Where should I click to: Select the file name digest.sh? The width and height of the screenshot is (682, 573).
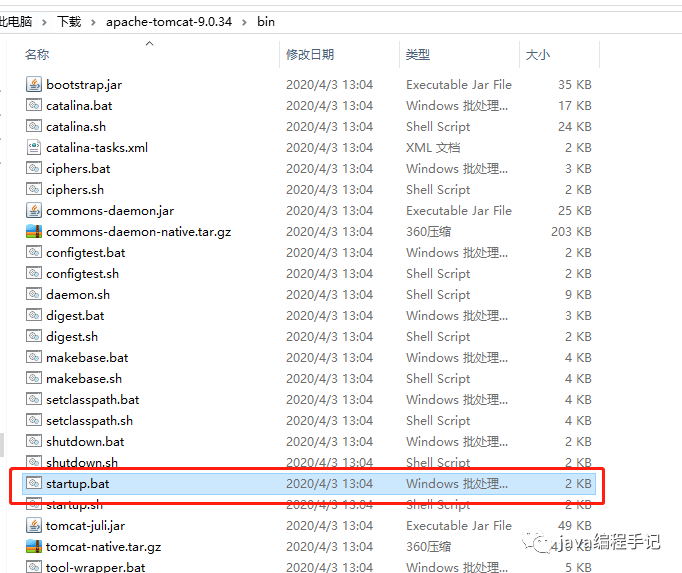pos(72,336)
